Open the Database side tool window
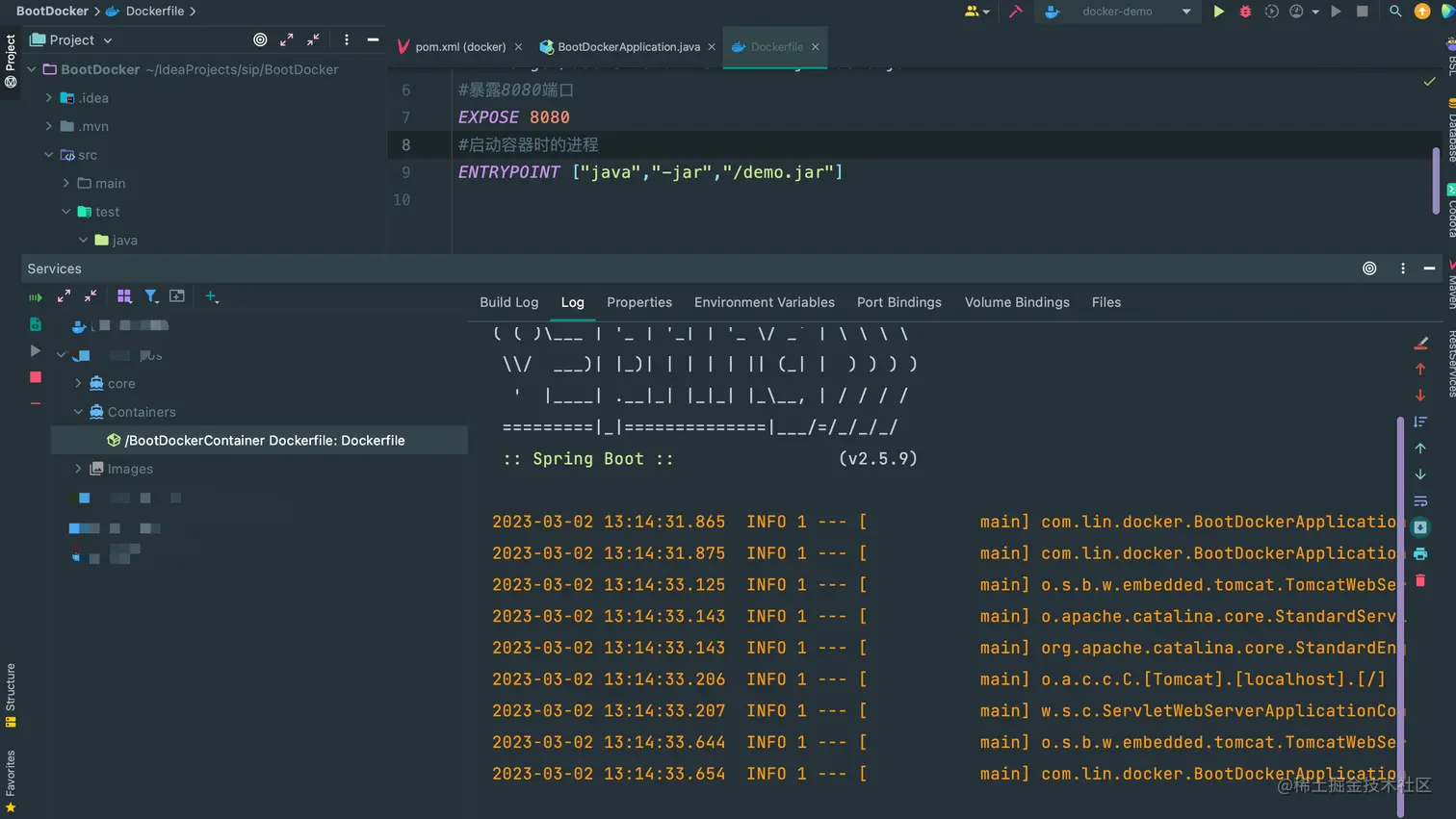This screenshot has height=819, width=1456. click(1451, 131)
